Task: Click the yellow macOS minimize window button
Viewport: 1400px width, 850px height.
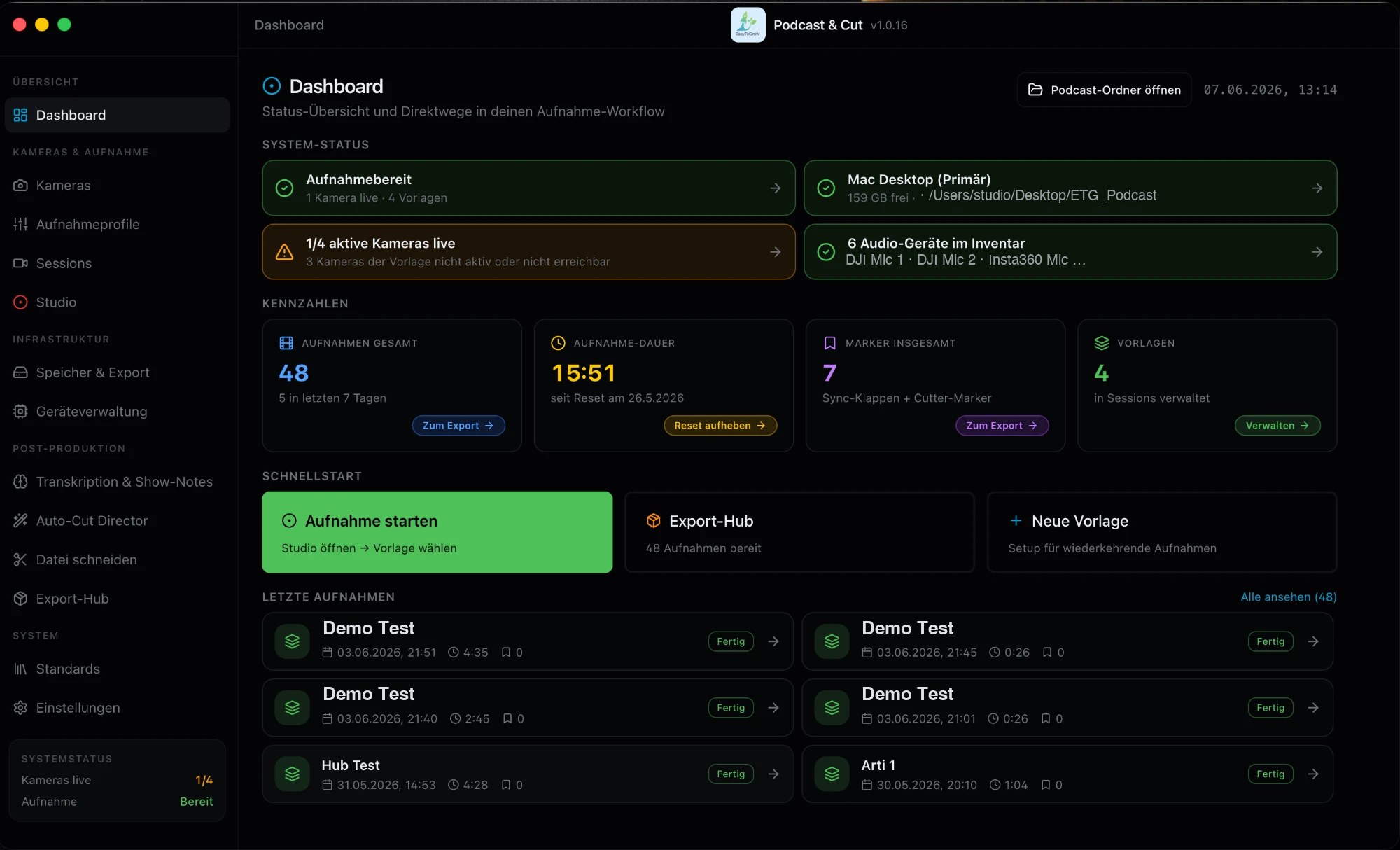Action: coord(42,25)
